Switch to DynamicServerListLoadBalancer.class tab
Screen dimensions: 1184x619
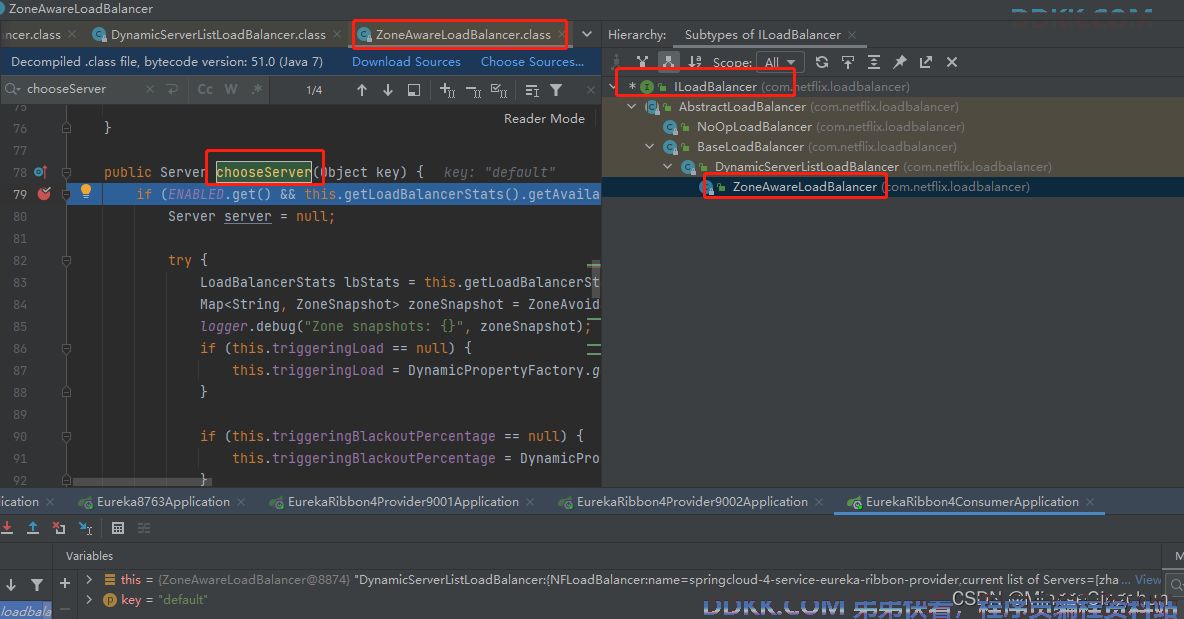coord(217,35)
